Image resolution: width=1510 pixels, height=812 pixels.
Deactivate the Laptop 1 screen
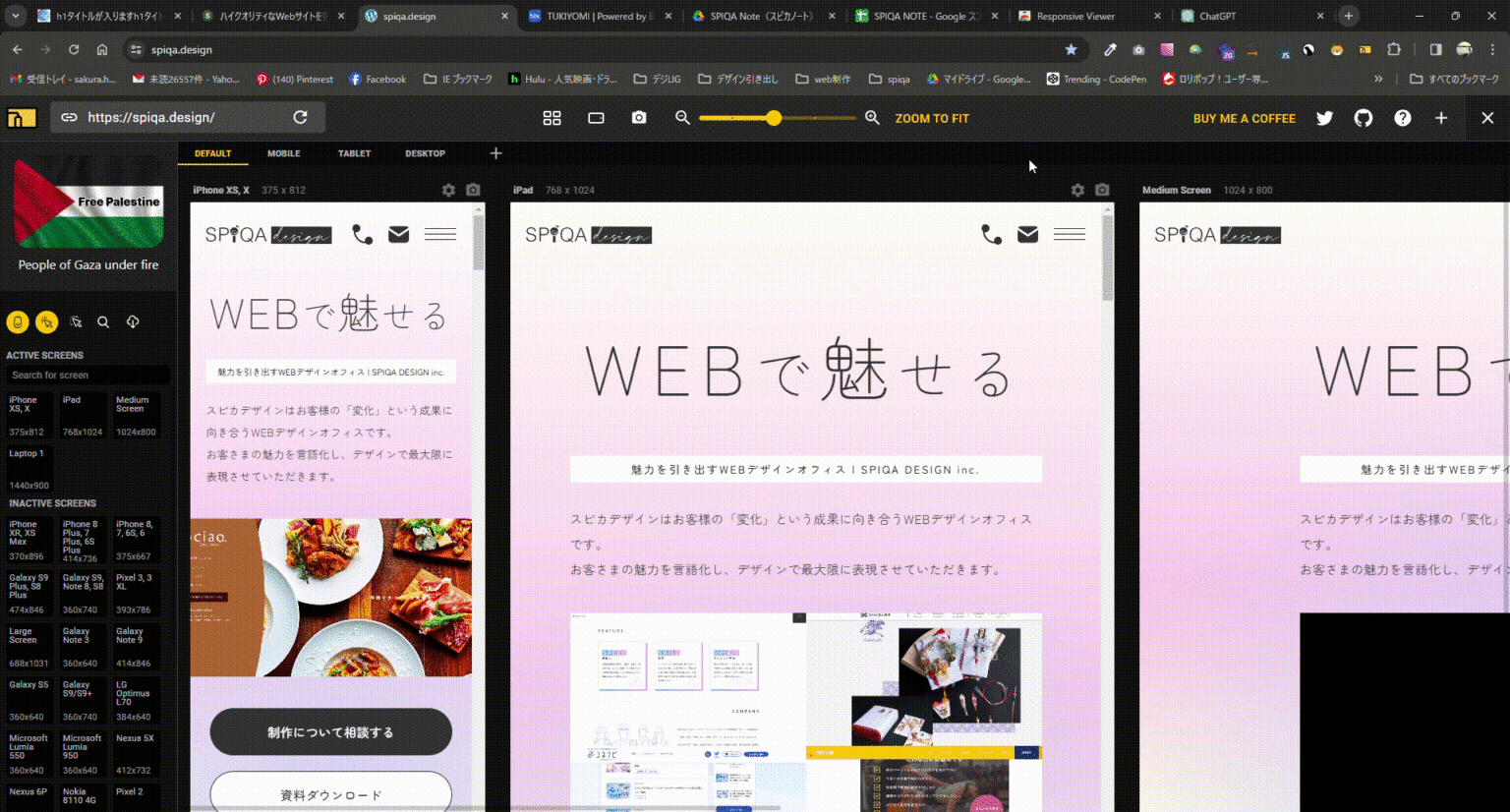click(29, 462)
